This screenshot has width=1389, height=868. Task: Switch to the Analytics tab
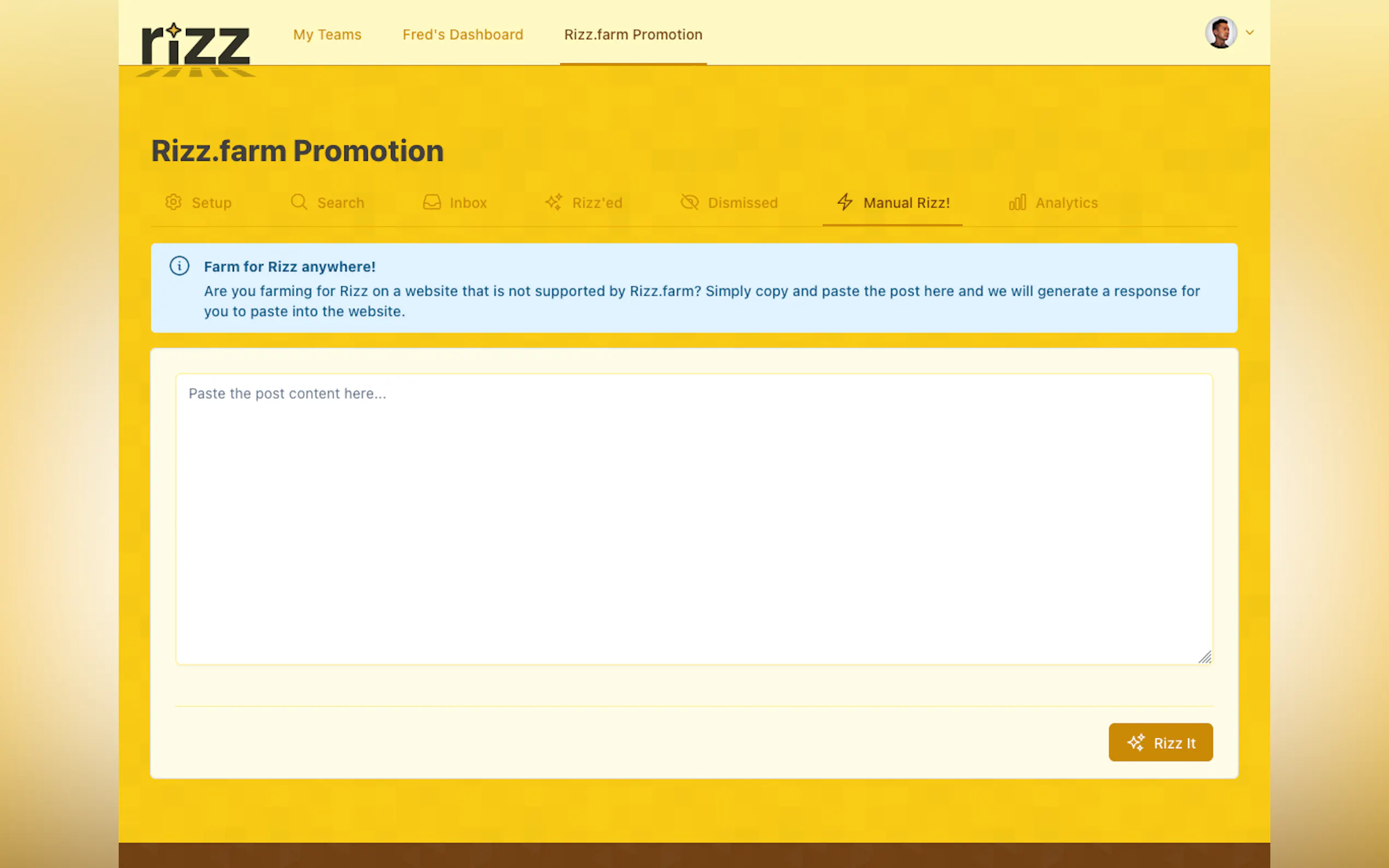click(x=1066, y=203)
